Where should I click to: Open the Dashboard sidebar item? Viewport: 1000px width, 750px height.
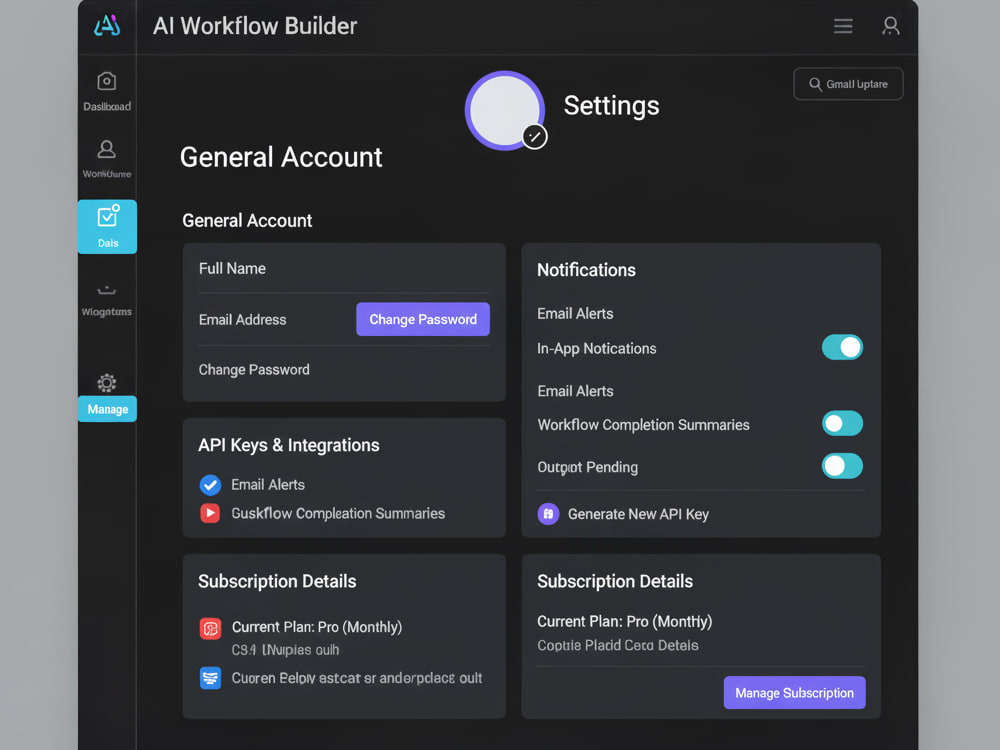point(107,92)
